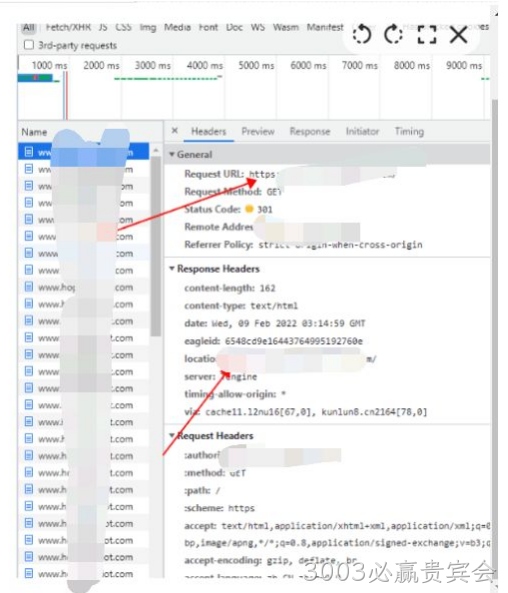Click the timing-allow-origin header
This screenshot has width=508, height=593.
coord(235,394)
